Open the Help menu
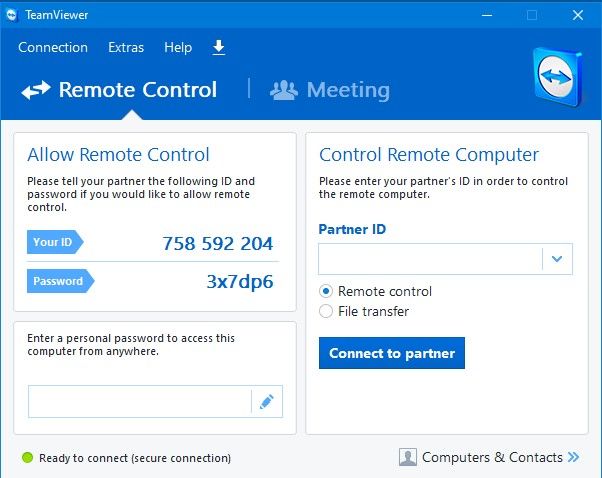 tap(178, 47)
